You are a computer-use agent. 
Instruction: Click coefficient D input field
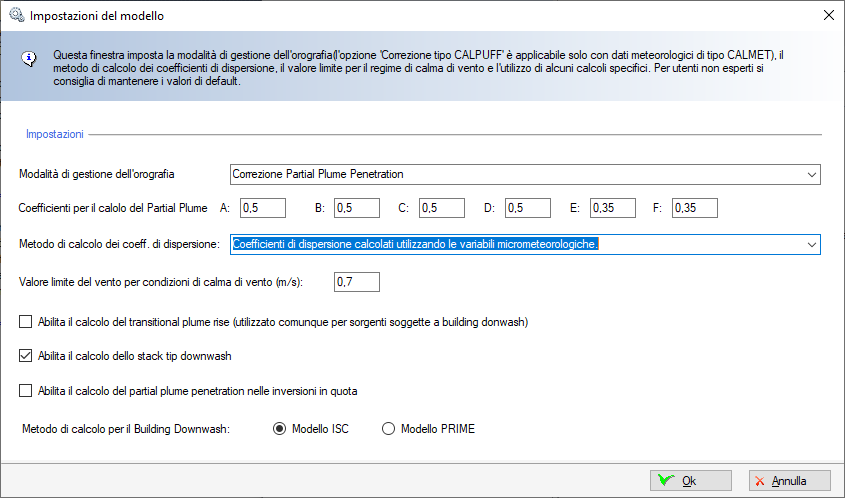click(x=527, y=208)
